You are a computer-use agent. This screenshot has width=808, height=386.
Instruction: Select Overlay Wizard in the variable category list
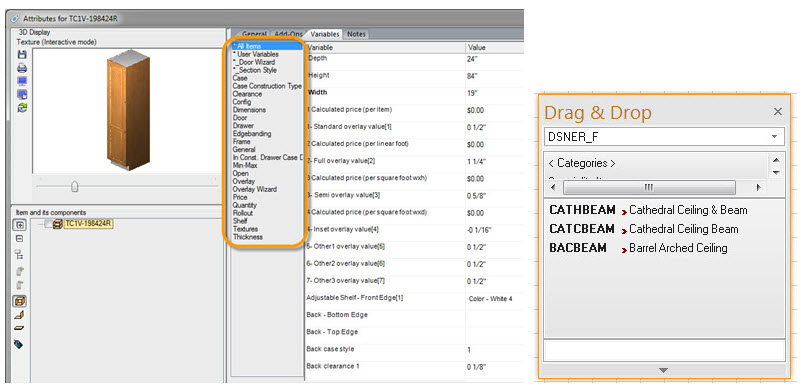255,189
